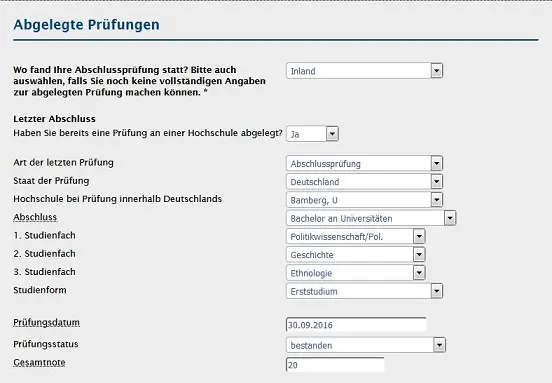552x383 pixels.
Task: Open Staat der Prüfung dropdown showing Deutschland
Action: tap(364, 182)
